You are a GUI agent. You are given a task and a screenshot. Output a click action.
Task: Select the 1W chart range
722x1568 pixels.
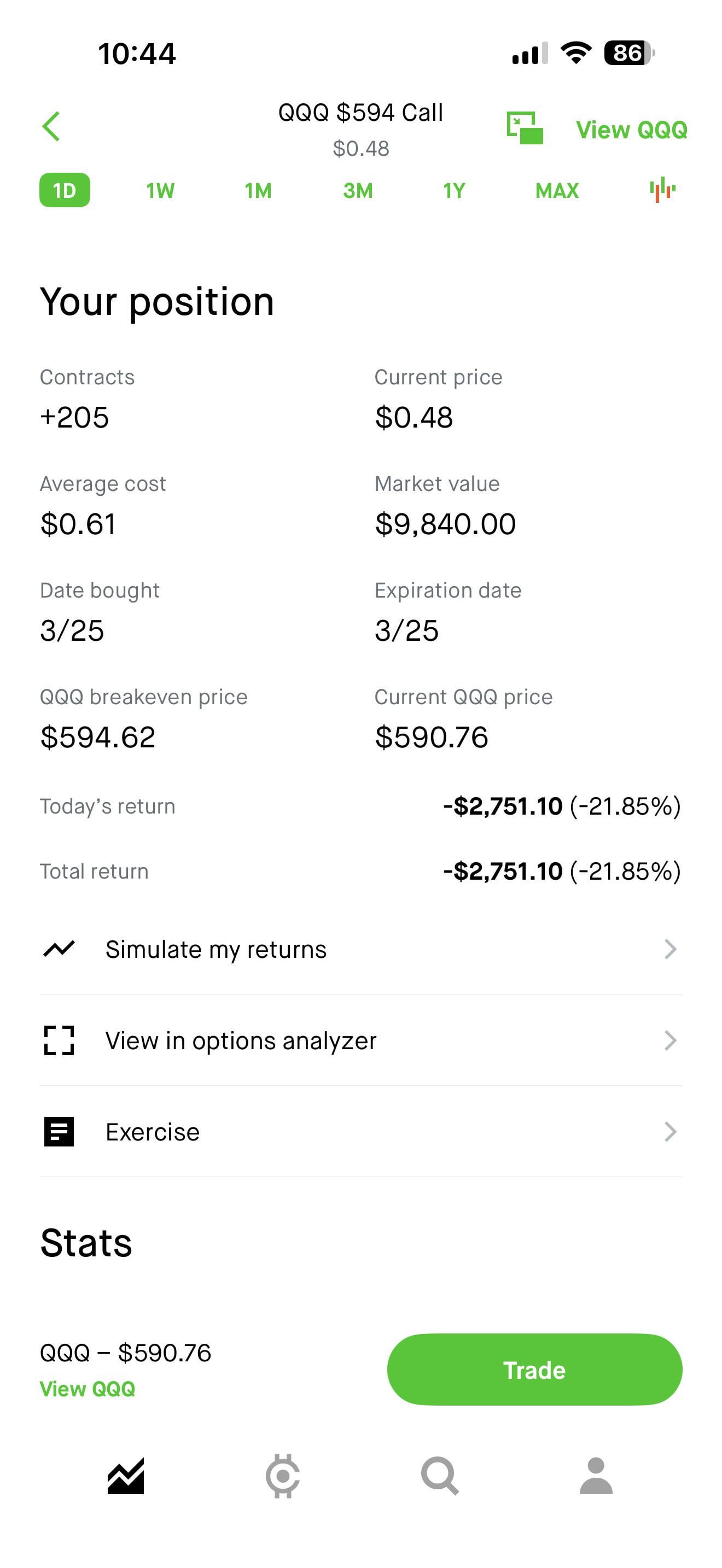160,190
